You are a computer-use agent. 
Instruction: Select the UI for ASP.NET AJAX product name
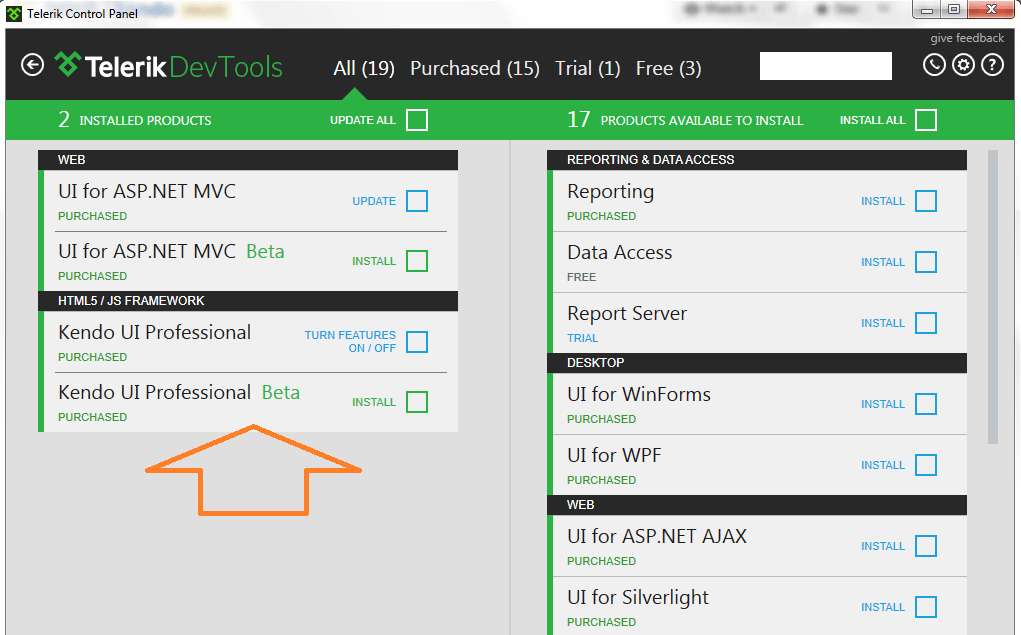click(x=657, y=536)
